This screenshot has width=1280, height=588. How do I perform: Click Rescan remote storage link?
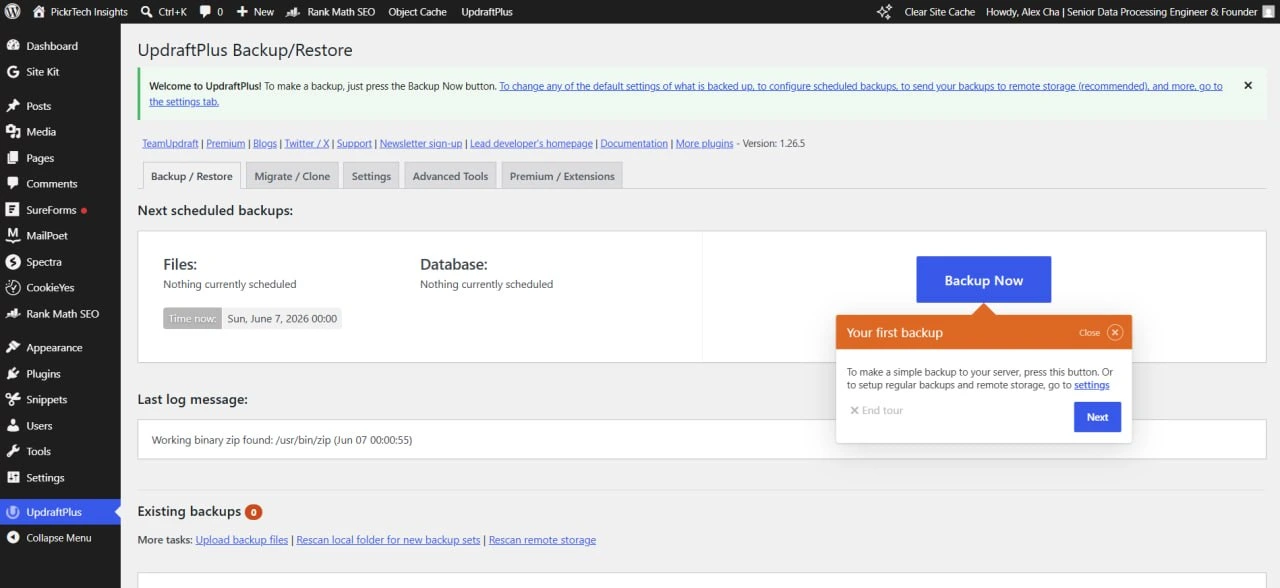(x=542, y=540)
